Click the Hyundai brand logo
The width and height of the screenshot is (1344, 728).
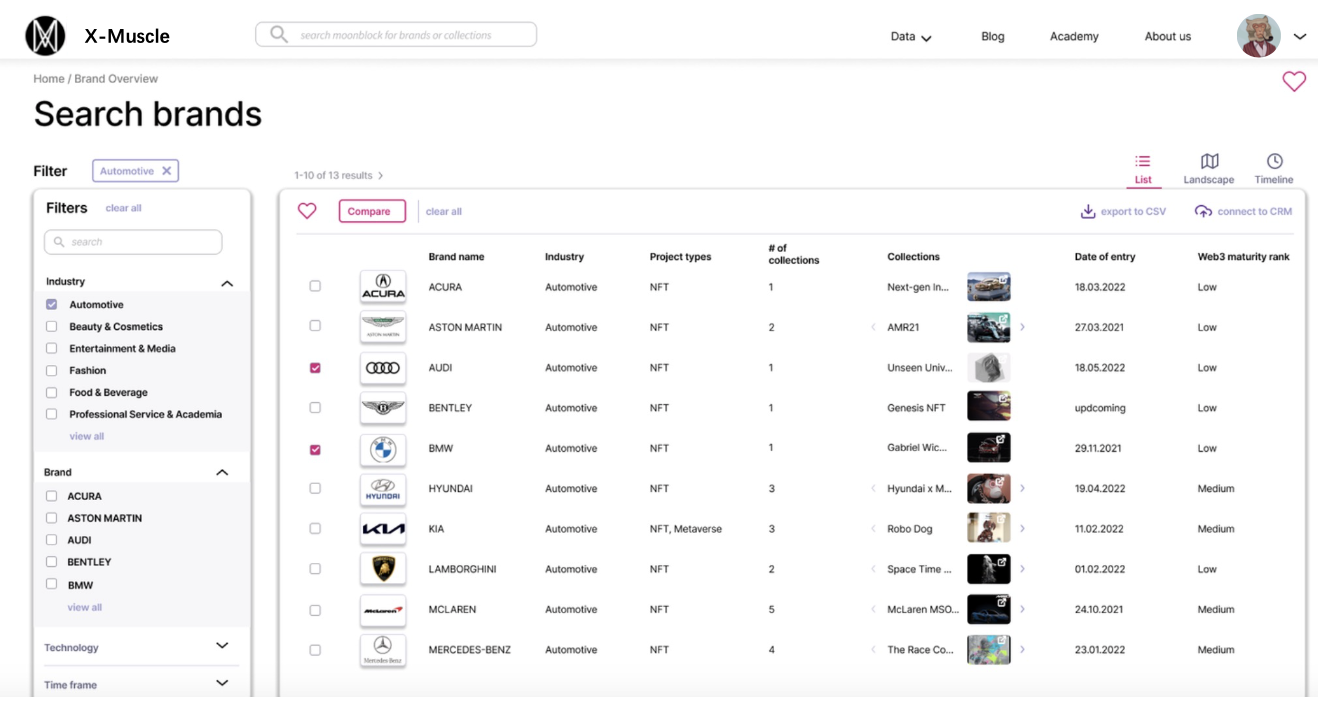pos(383,489)
